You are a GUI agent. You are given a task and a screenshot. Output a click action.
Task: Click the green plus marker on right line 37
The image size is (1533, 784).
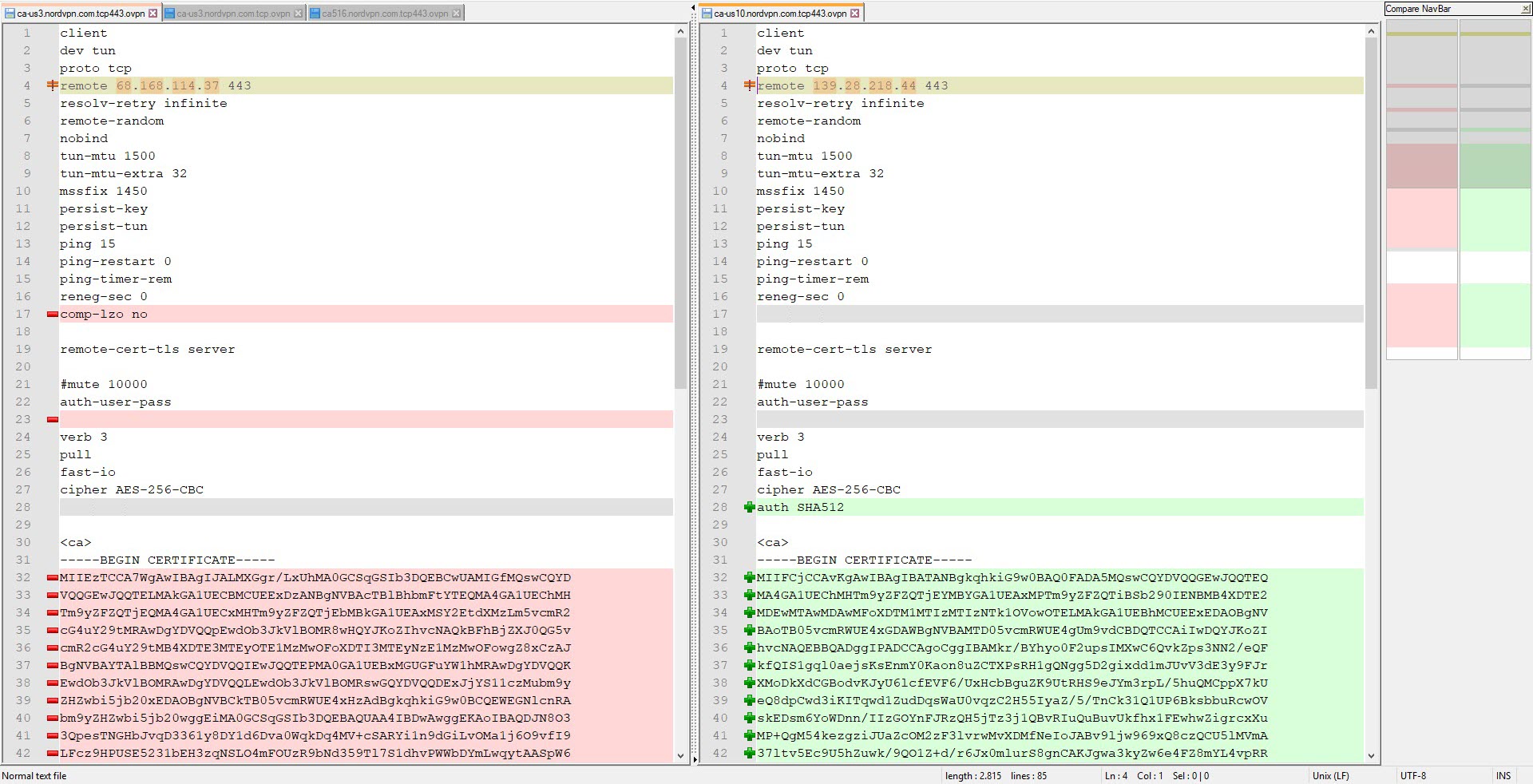[750, 666]
